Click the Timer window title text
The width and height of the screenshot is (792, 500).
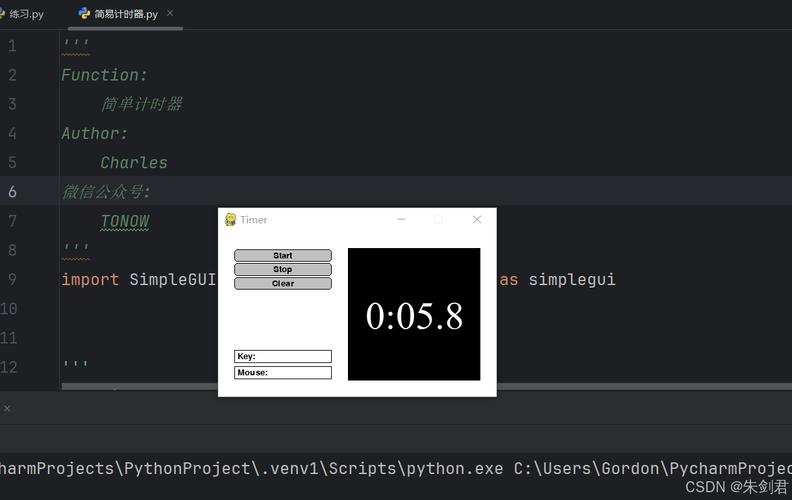click(254, 220)
